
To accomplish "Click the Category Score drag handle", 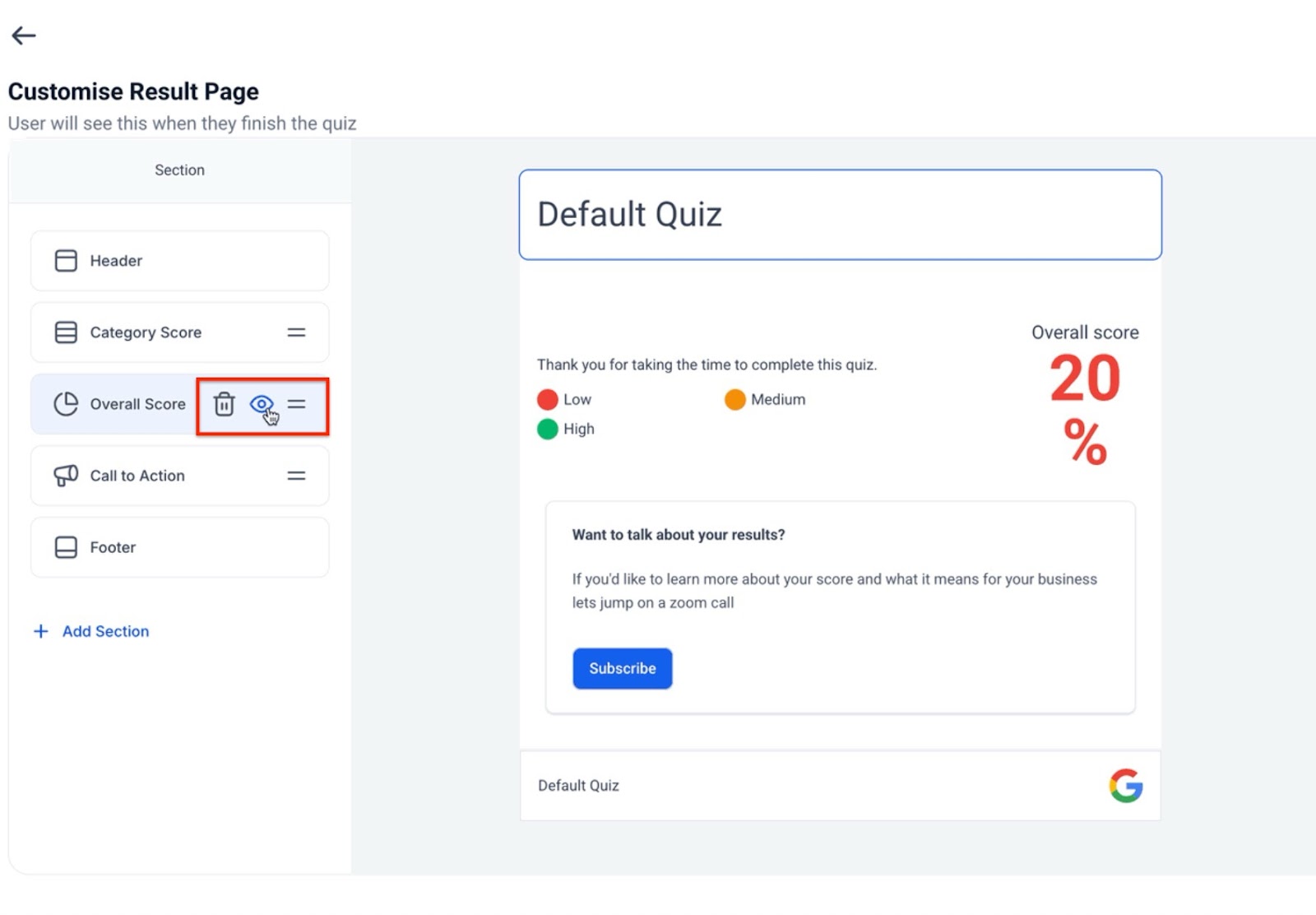I will tap(296, 332).
